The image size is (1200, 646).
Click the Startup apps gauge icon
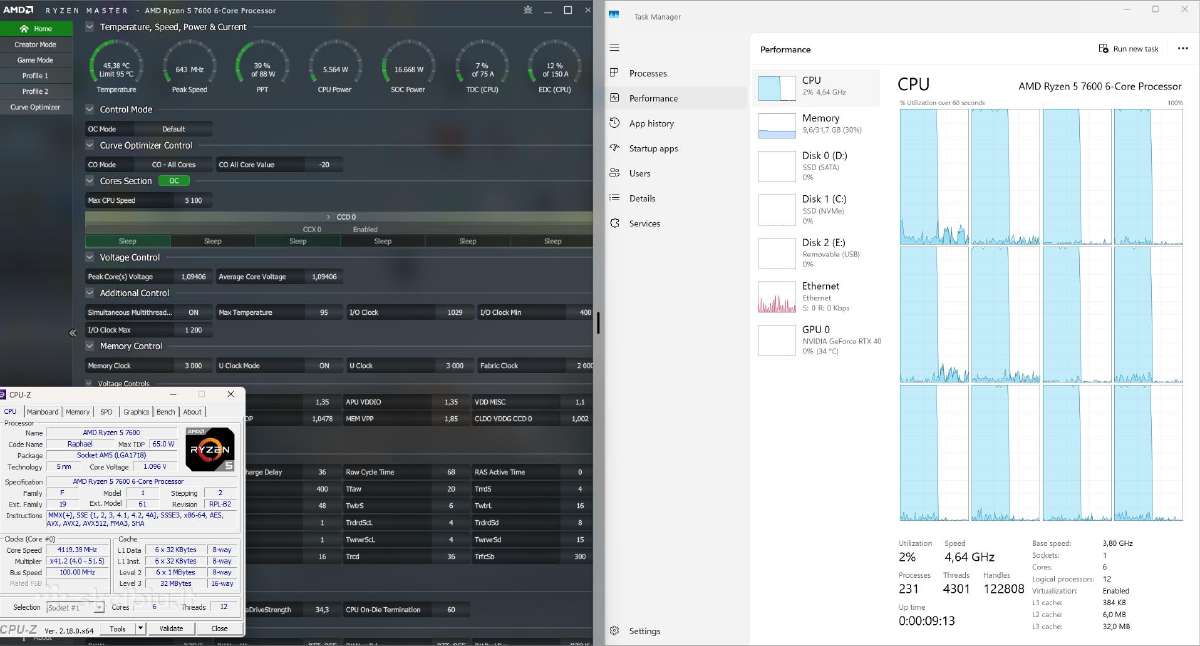pos(614,148)
